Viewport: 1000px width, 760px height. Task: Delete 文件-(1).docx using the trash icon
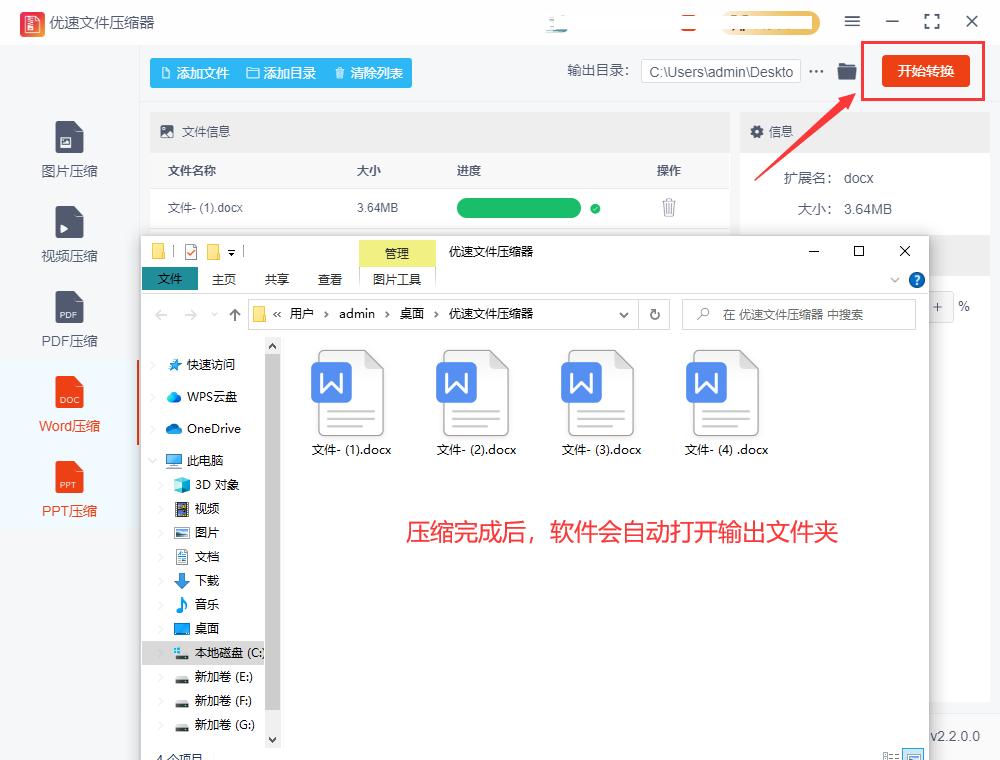point(669,208)
